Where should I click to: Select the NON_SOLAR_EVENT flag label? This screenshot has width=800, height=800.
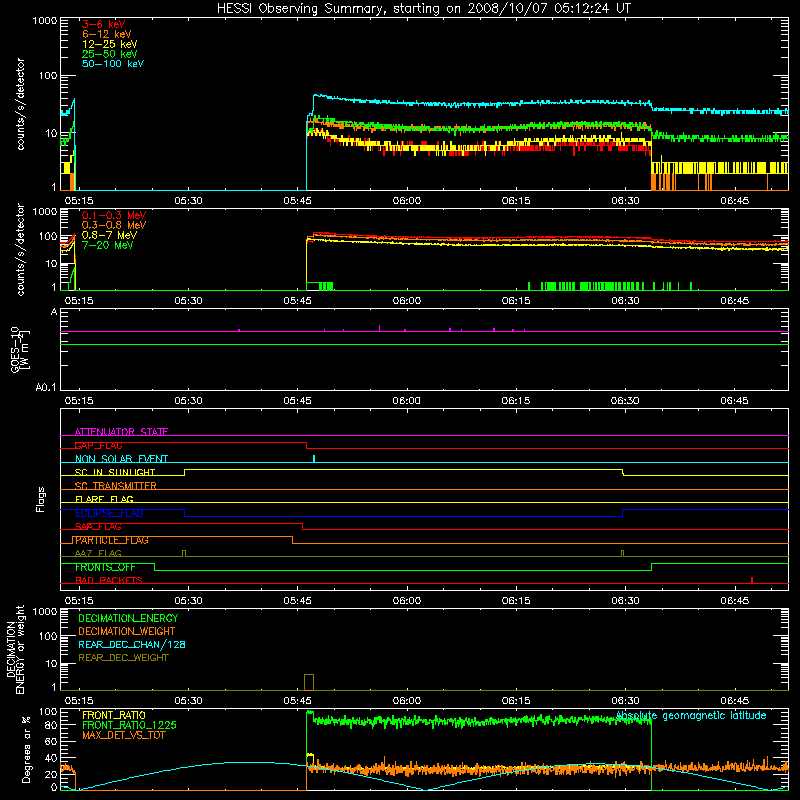tap(121, 459)
